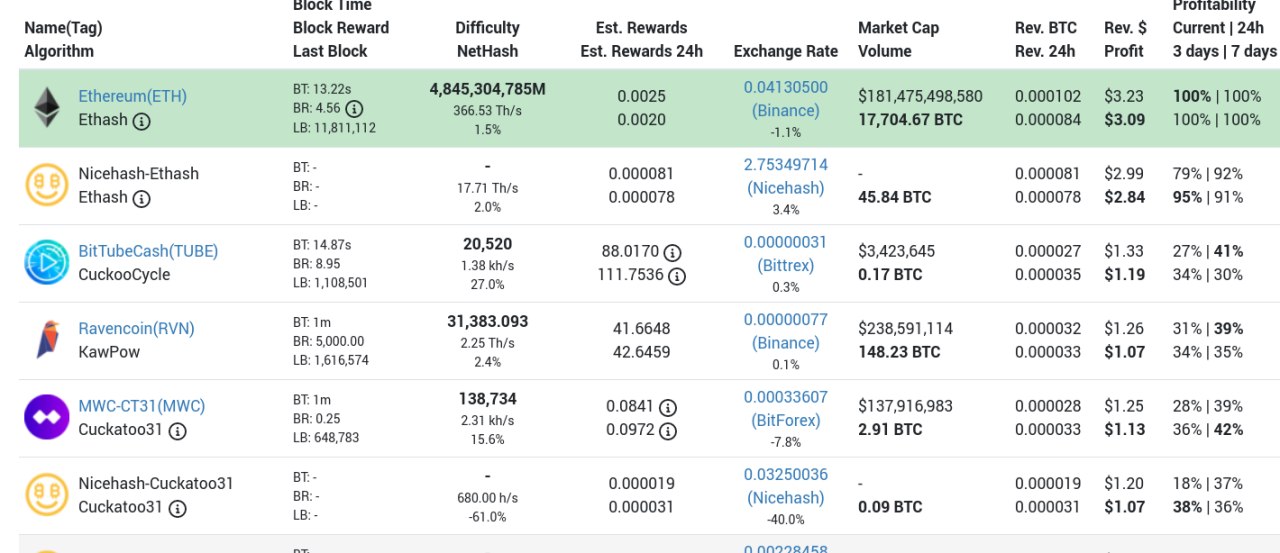The width and height of the screenshot is (1280, 553).
Task: Click the Profitability column header
Action: click(1225, 28)
